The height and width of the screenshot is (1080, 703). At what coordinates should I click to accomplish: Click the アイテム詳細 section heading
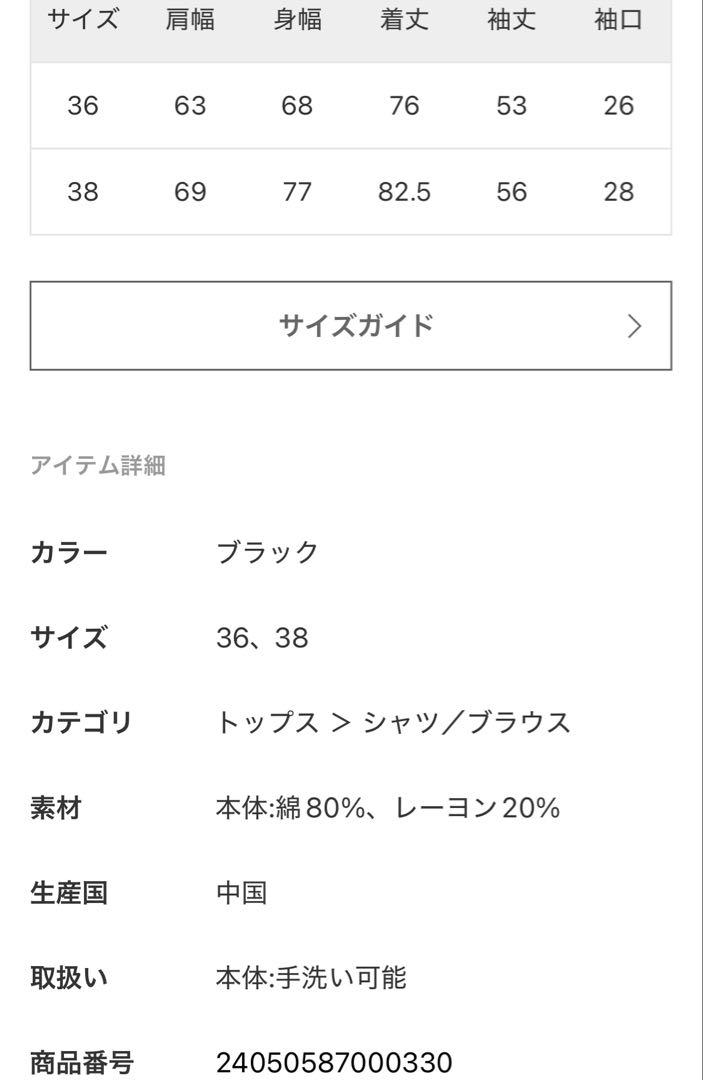98,466
